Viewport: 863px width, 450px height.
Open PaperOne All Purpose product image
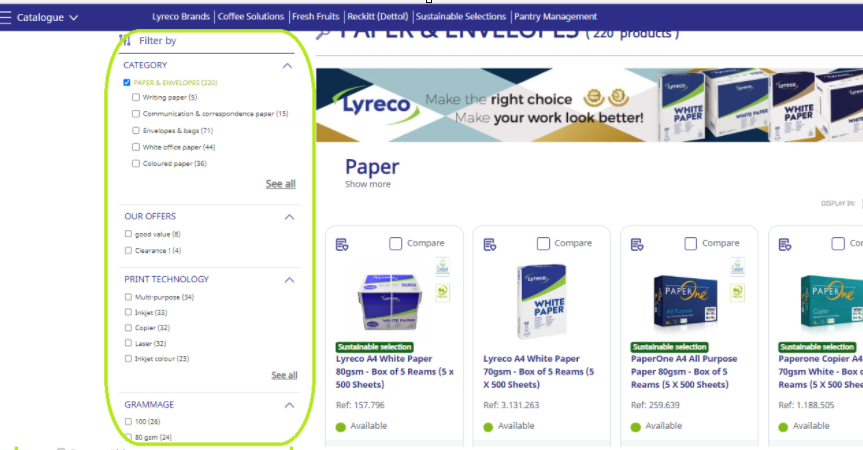[x=685, y=302]
